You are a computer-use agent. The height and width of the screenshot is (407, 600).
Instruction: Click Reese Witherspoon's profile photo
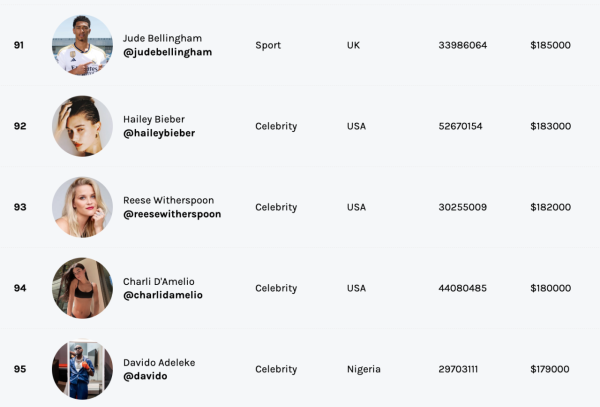tap(82, 207)
